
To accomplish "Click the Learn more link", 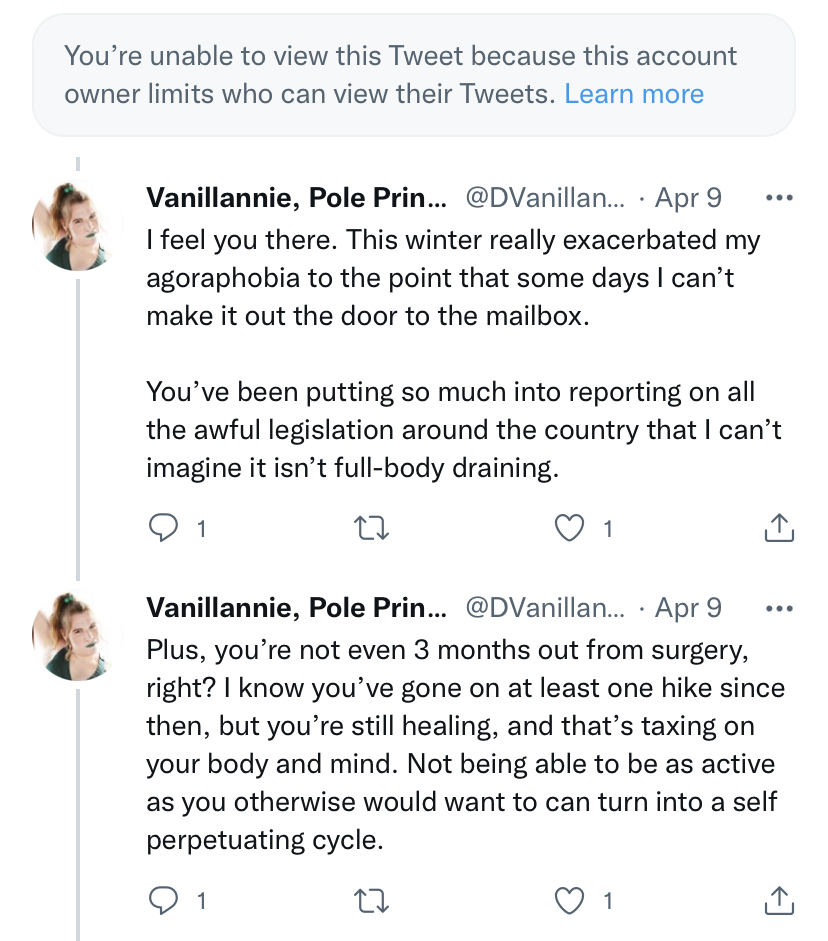I will [634, 94].
